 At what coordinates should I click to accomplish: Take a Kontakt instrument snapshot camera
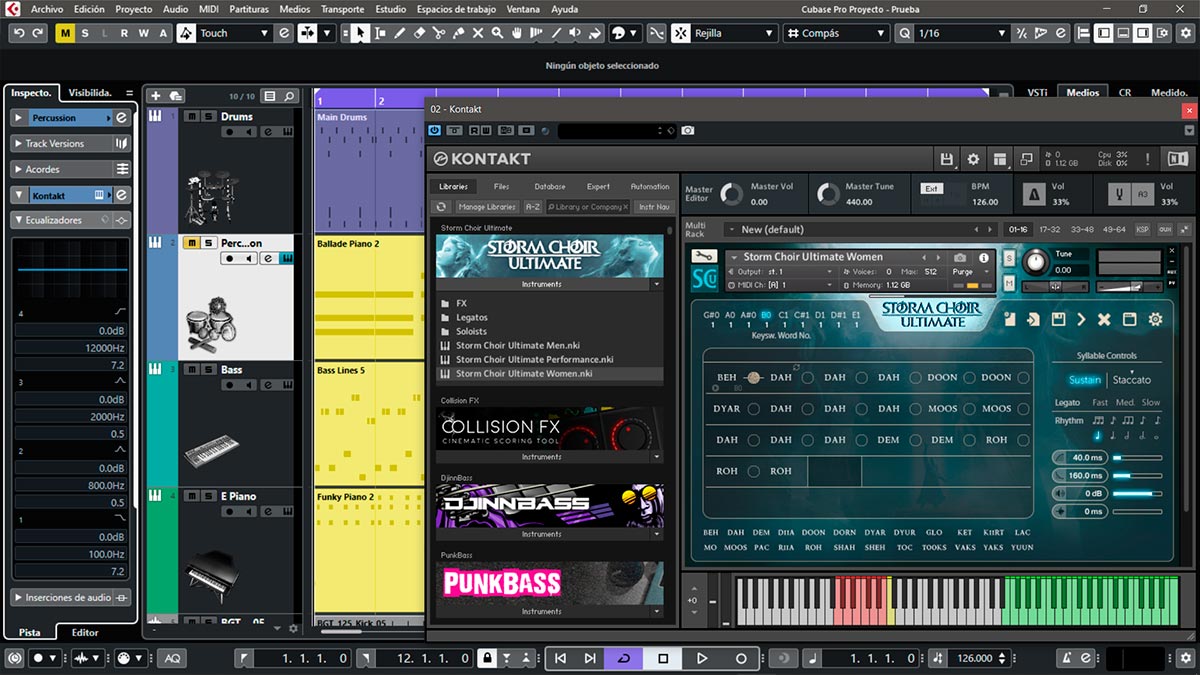point(960,257)
